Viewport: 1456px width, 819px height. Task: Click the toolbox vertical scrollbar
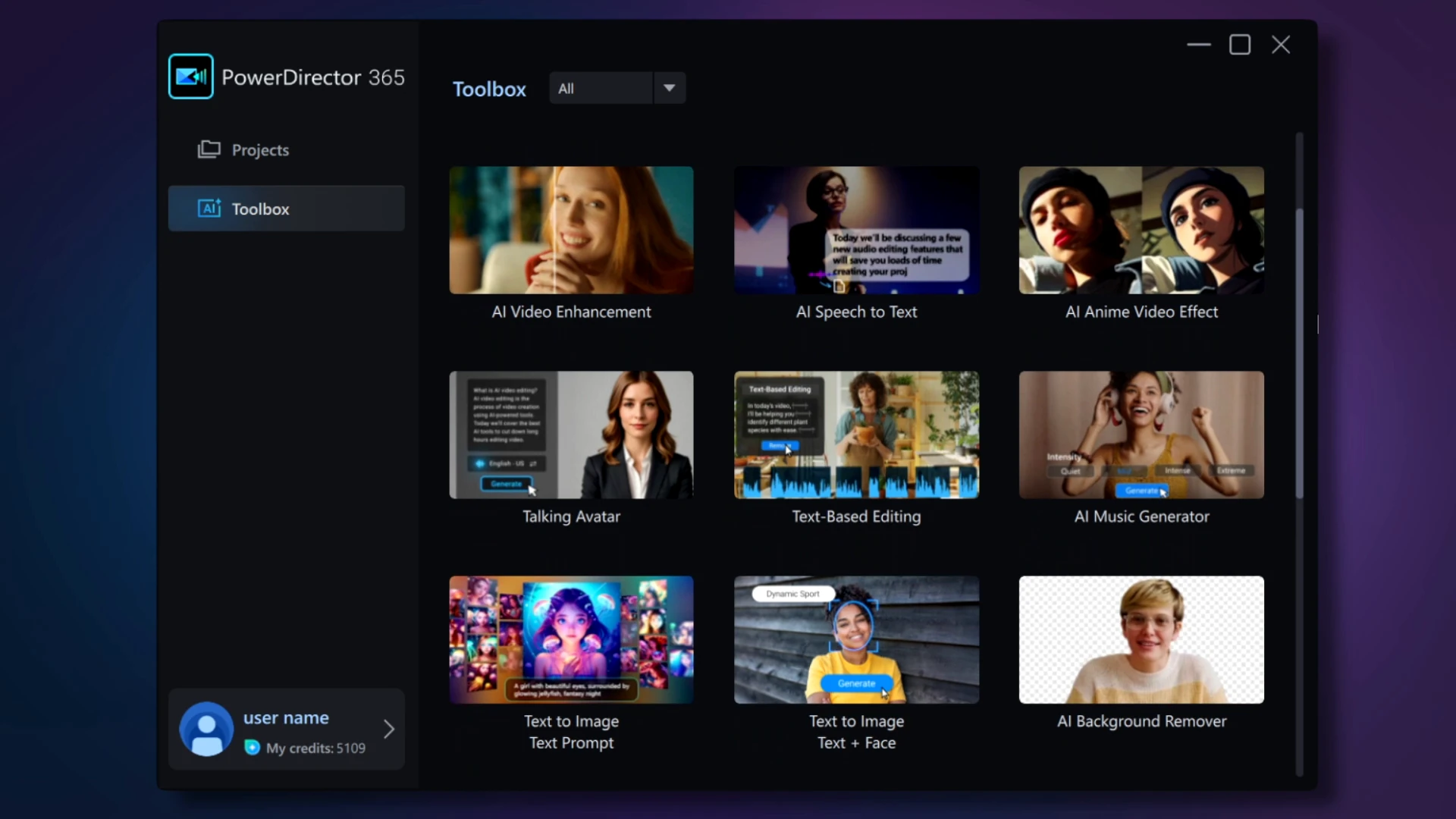click(x=1299, y=353)
